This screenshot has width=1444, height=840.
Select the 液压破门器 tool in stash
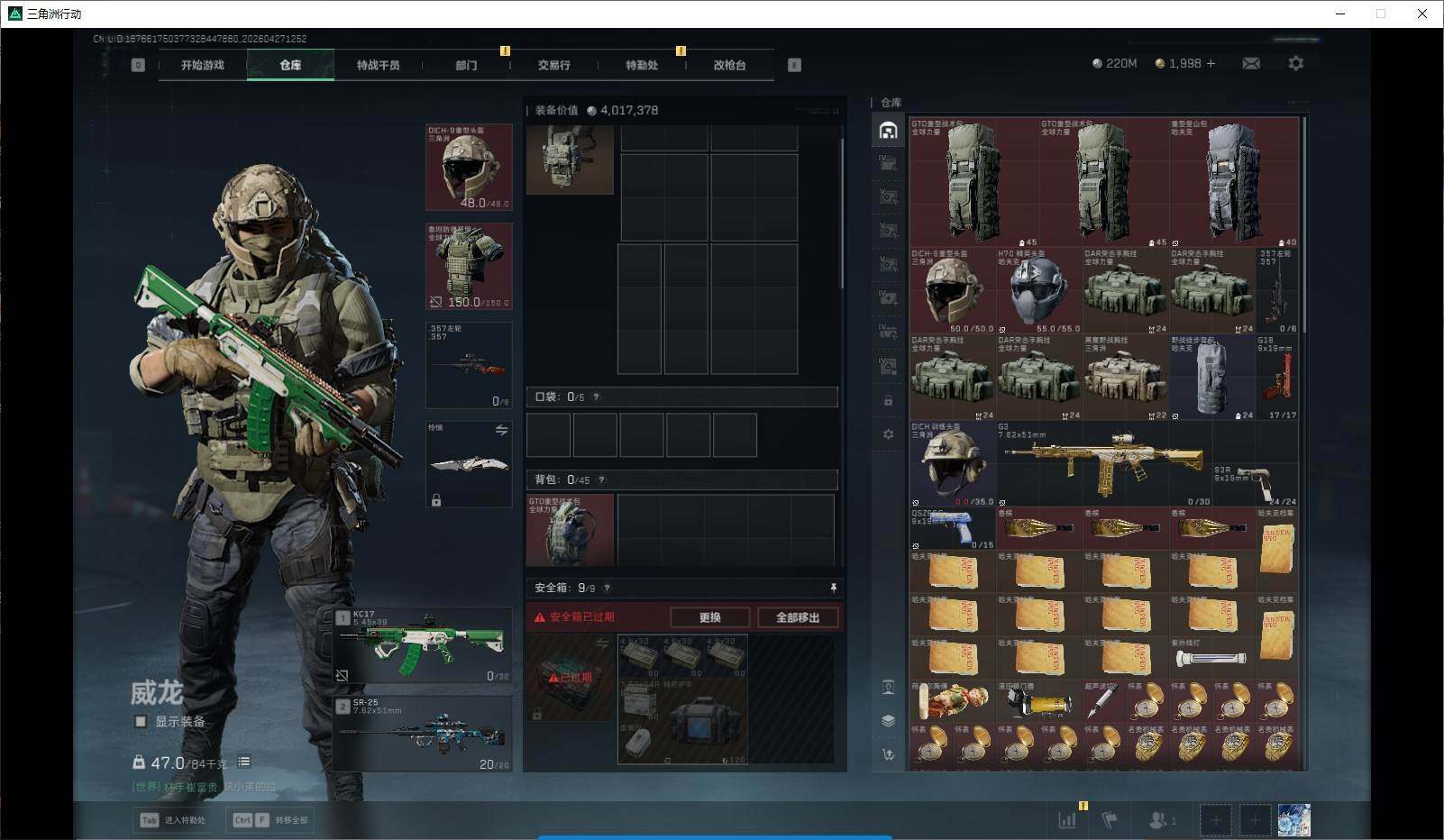[x=1039, y=702]
